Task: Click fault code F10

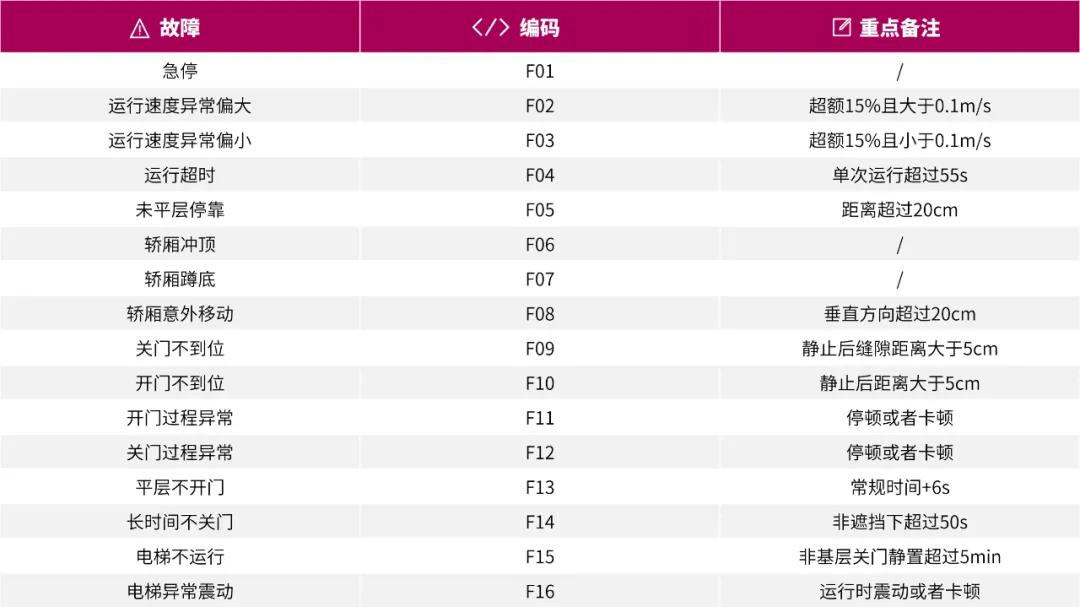Action: coord(540,383)
